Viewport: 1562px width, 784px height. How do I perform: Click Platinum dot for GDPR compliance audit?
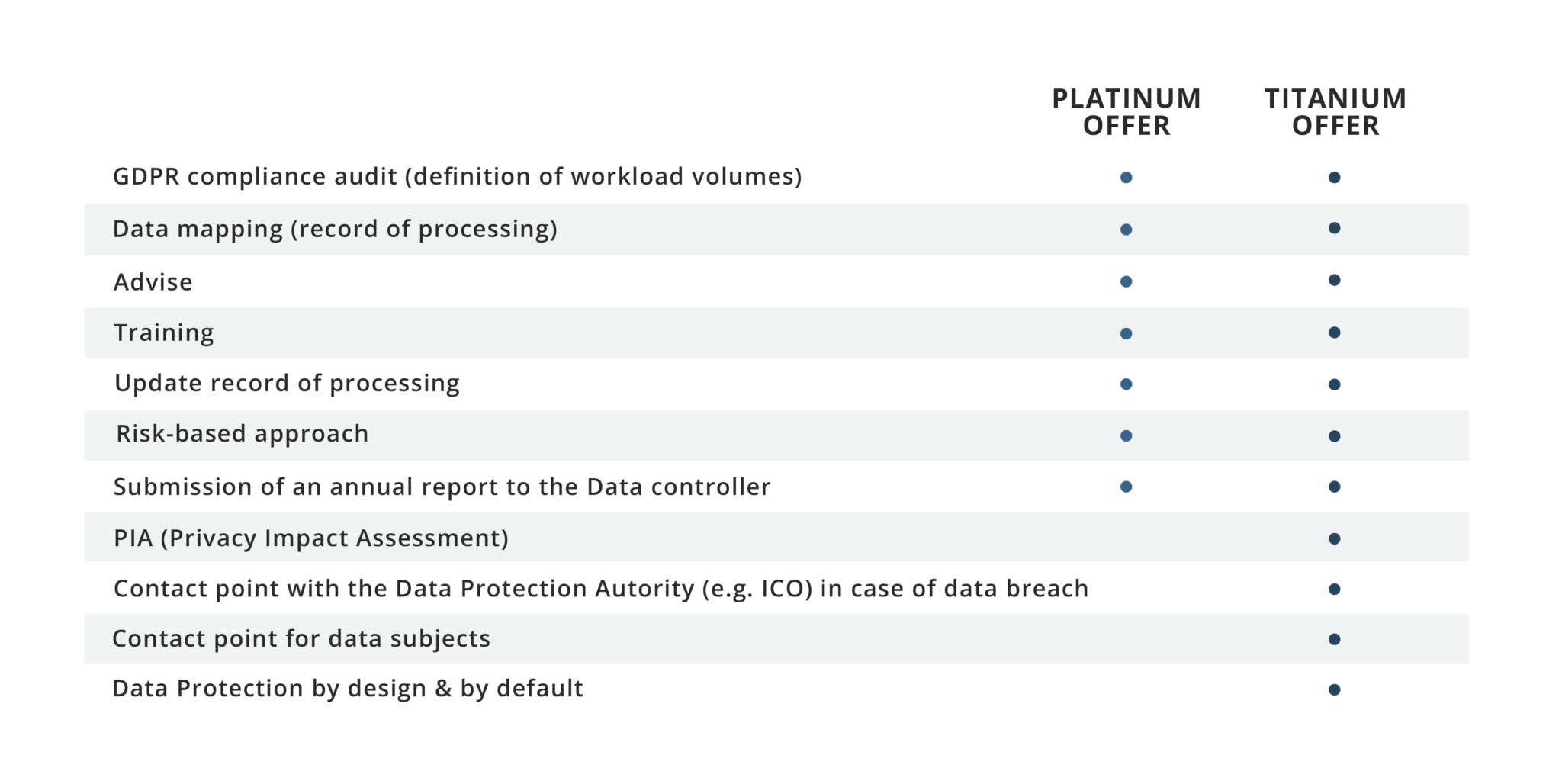tap(1126, 178)
